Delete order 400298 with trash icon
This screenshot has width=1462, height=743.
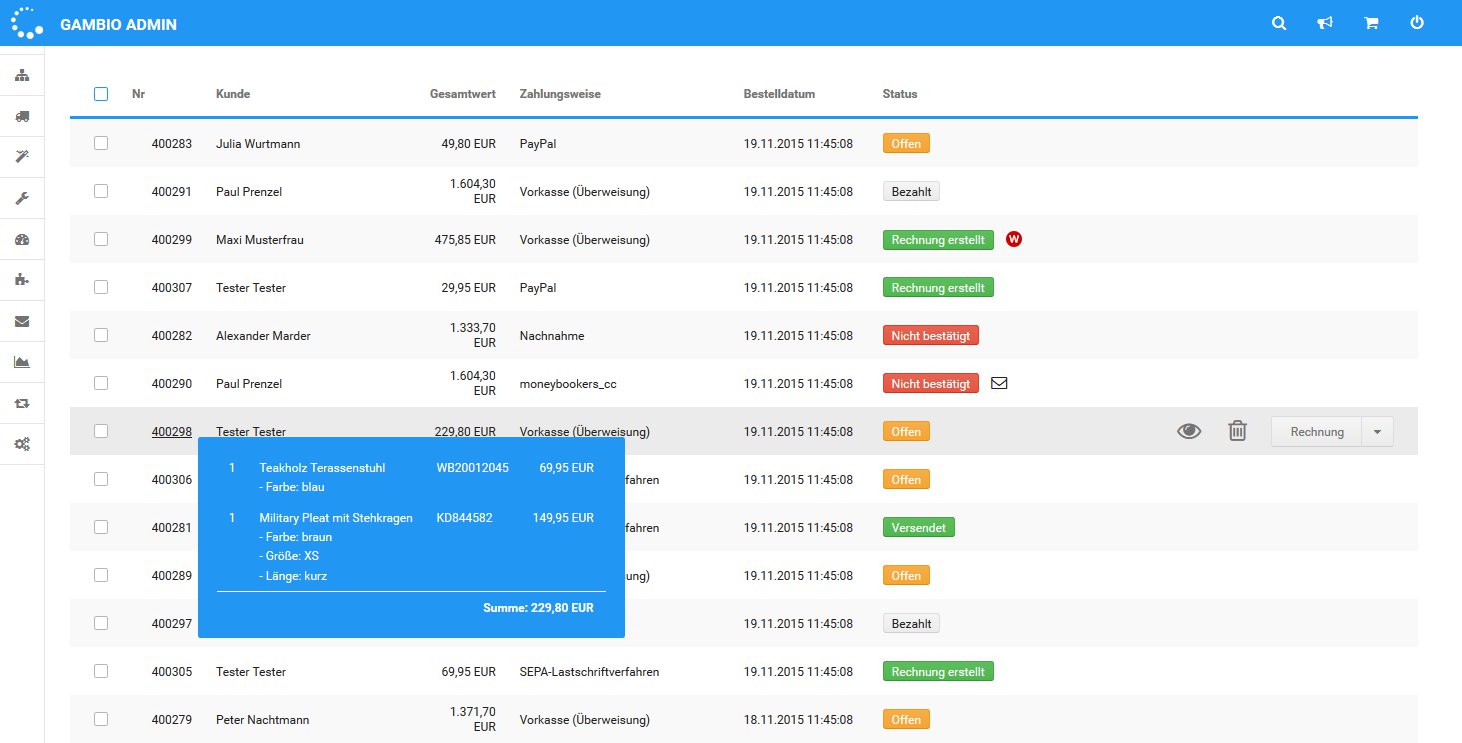pos(1237,431)
